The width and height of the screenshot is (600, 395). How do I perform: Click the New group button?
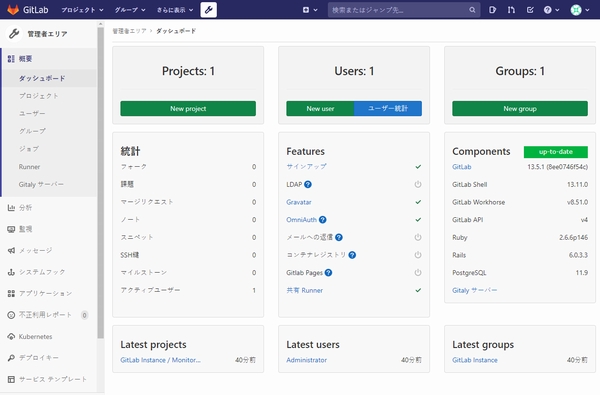[x=520, y=108]
